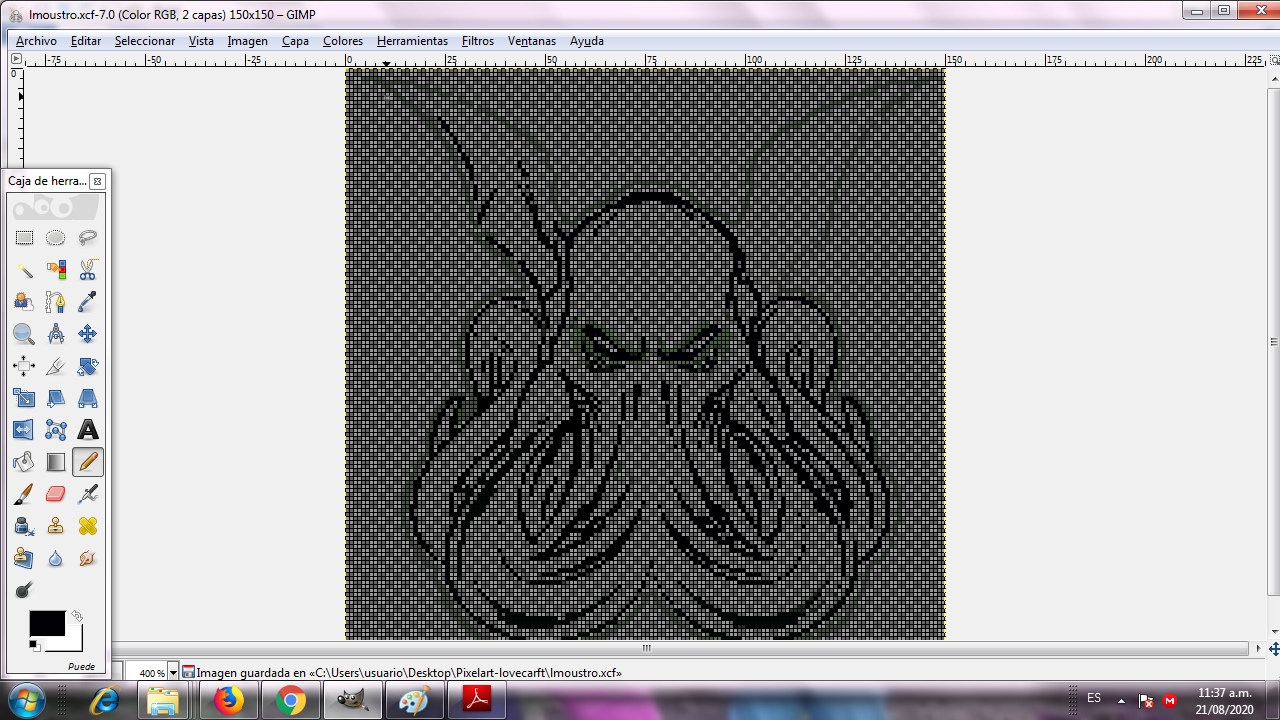Image resolution: width=1280 pixels, height=720 pixels.
Task: Click the Firefox taskbar icon
Action: pos(229,700)
